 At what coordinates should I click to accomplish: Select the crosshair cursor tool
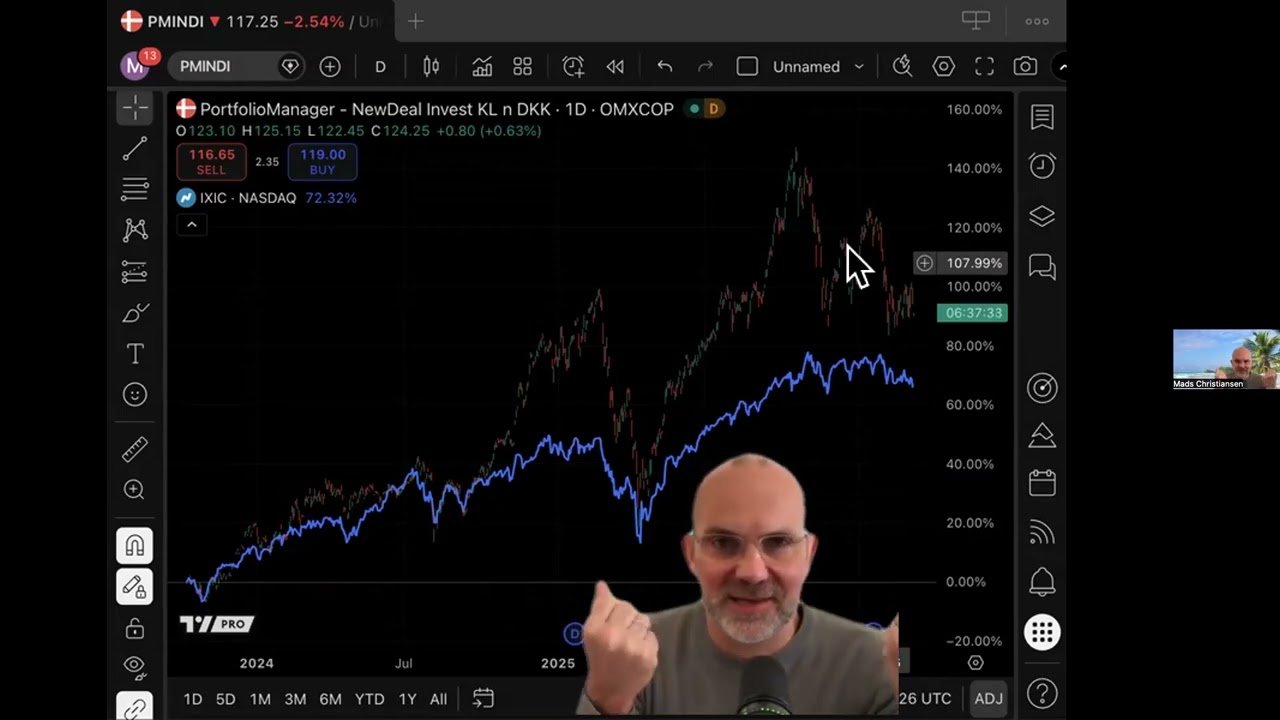(x=135, y=107)
